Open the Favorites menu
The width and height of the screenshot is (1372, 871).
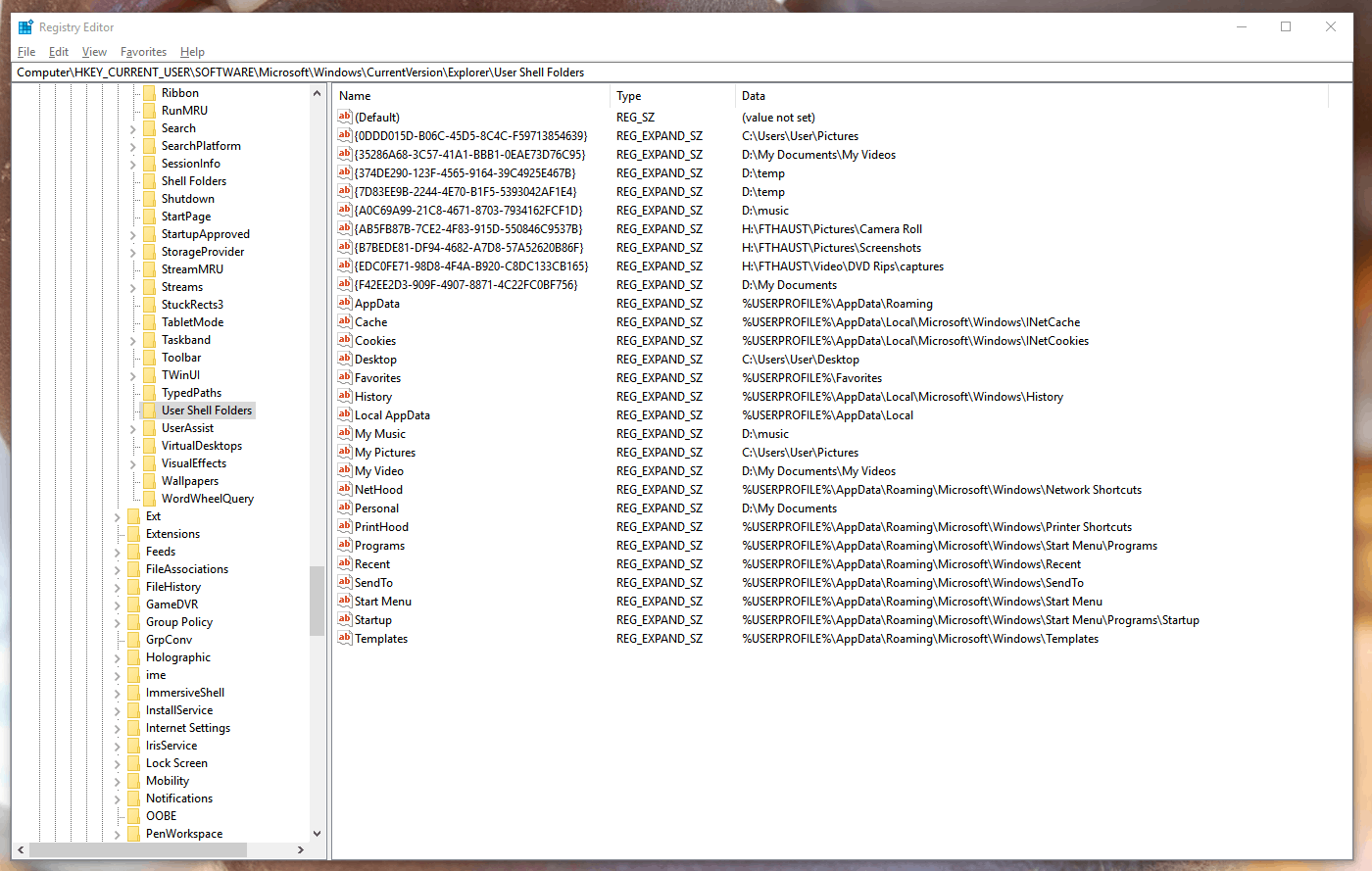coord(143,52)
